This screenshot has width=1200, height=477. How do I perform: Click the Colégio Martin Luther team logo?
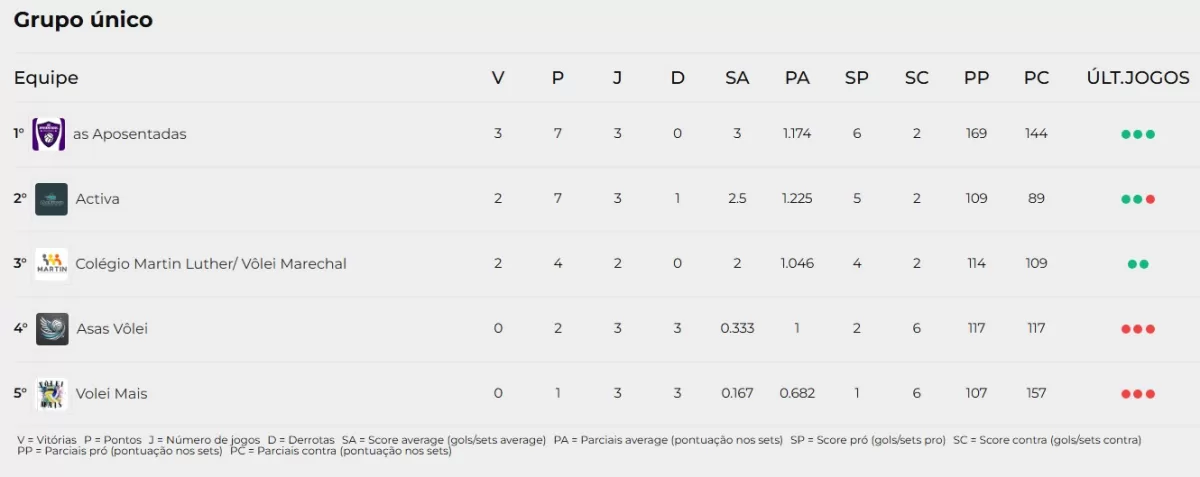pos(51,264)
